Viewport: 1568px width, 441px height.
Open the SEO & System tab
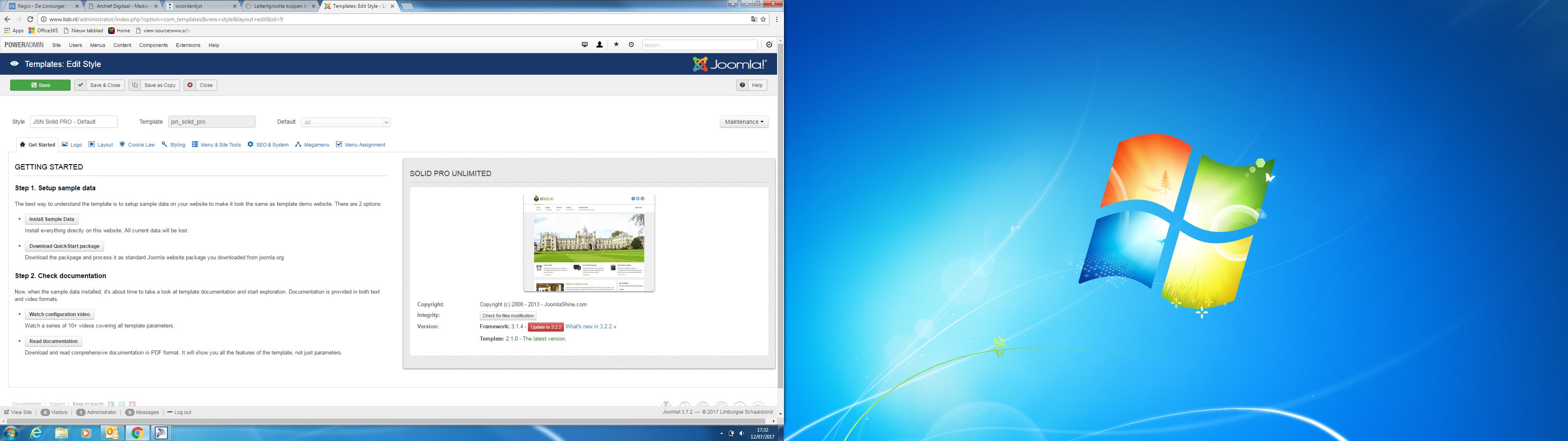coord(268,145)
